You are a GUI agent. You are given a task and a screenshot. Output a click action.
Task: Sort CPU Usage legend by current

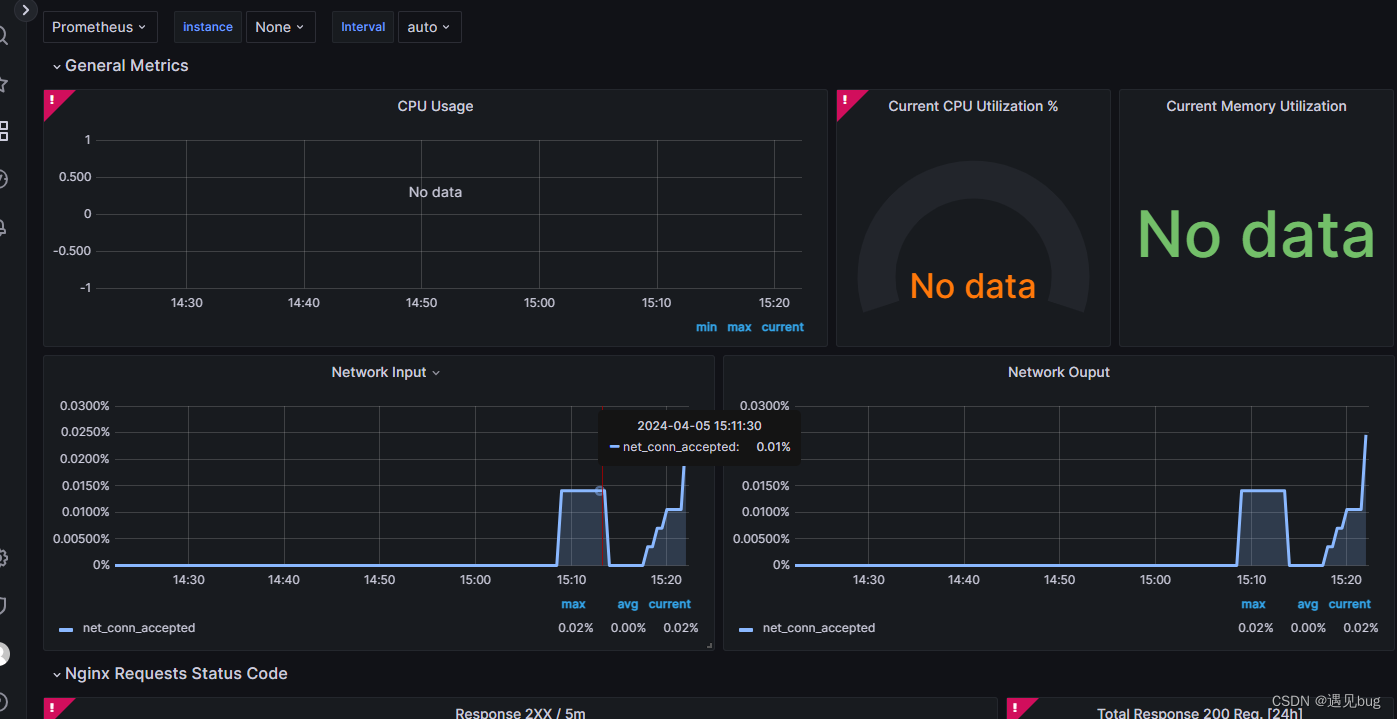[782, 327]
